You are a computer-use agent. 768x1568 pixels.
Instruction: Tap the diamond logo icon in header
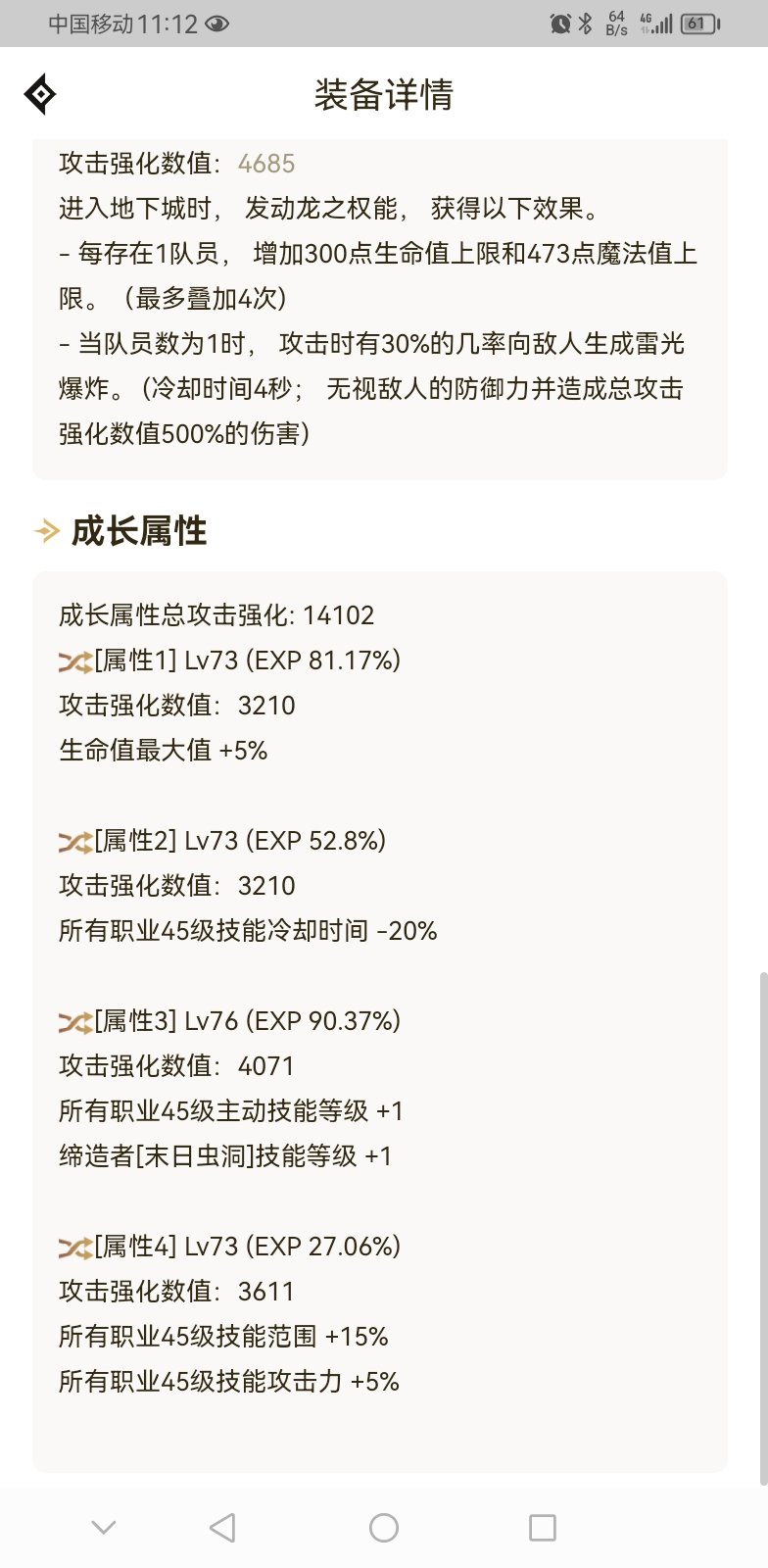pos(40,95)
